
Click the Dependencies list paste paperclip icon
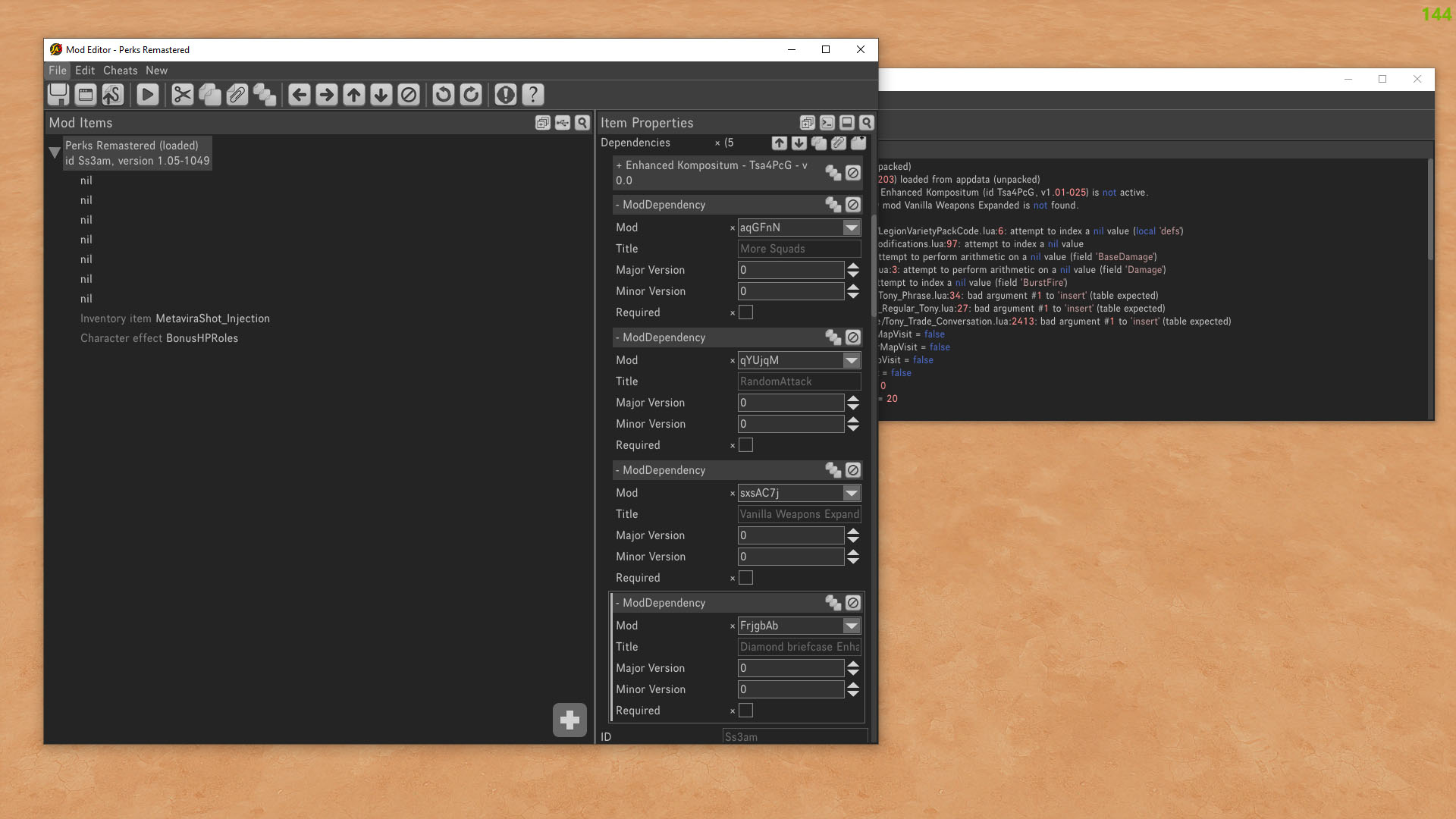point(839,143)
